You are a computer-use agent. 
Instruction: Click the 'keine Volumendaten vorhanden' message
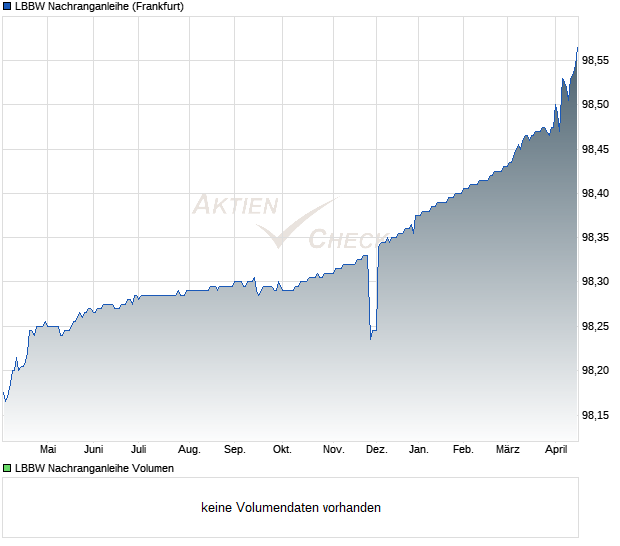(x=291, y=508)
